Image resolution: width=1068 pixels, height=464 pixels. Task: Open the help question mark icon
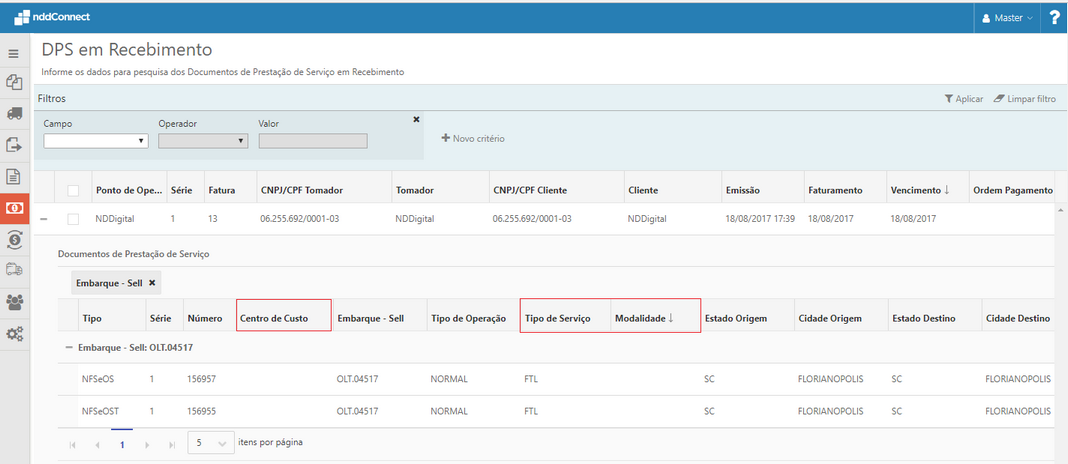(x=1054, y=17)
